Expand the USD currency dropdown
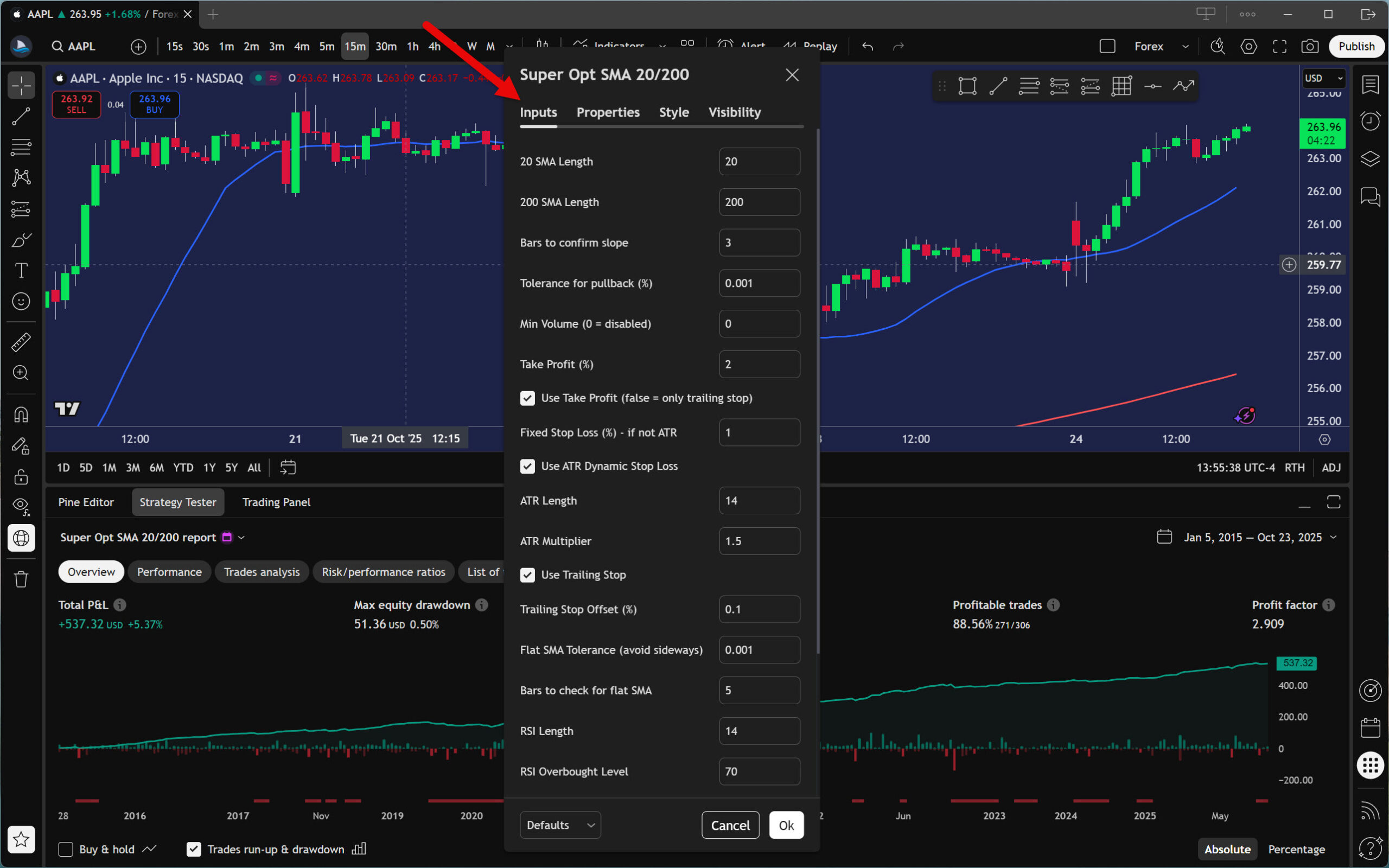Viewport: 1389px width, 868px height. click(x=1322, y=78)
